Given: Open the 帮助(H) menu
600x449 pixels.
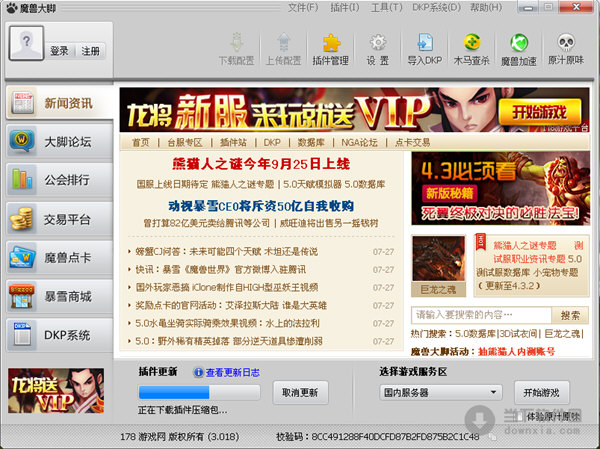Looking at the screenshot, I should pos(486,8).
